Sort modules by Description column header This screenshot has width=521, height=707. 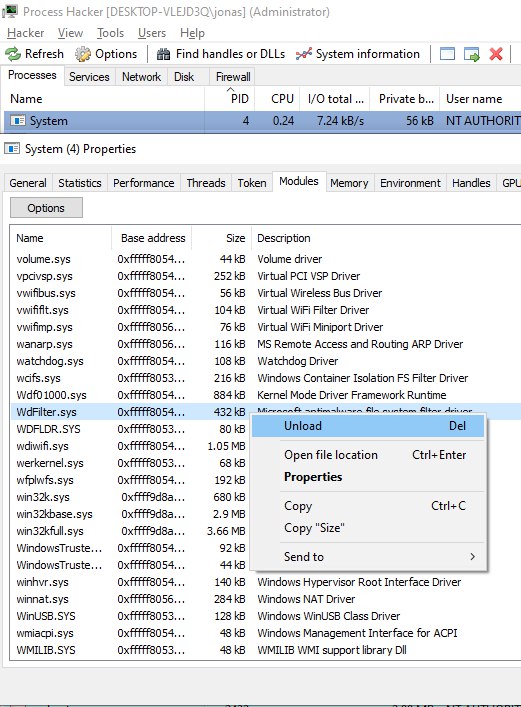coord(386,238)
